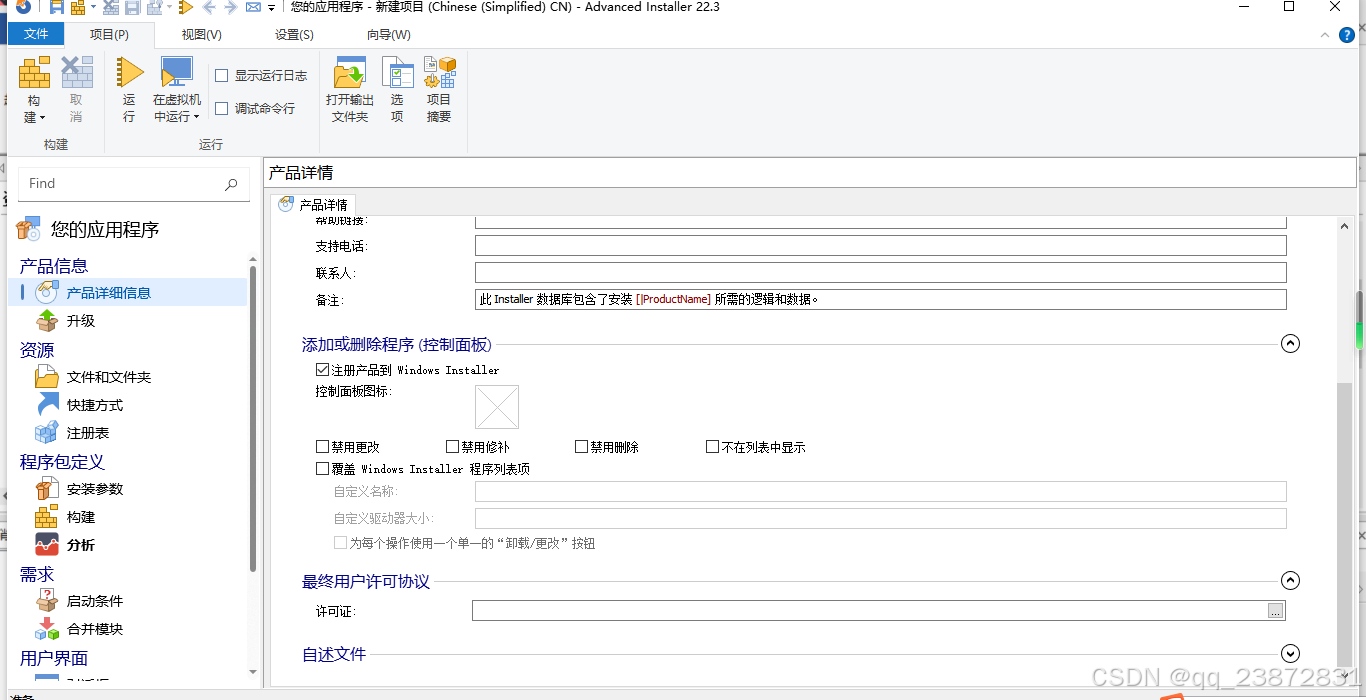Click the Back arrow in quick access toolbar
The height and width of the screenshot is (700, 1366).
click(208, 7)
